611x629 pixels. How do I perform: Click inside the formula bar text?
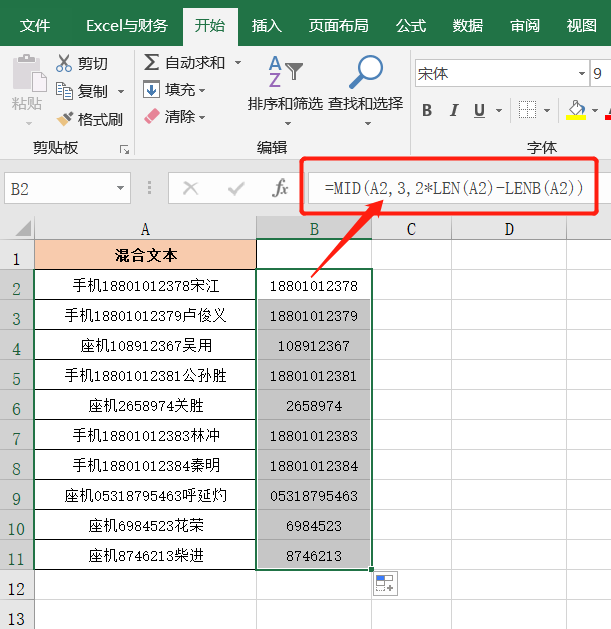click(453, 188)
